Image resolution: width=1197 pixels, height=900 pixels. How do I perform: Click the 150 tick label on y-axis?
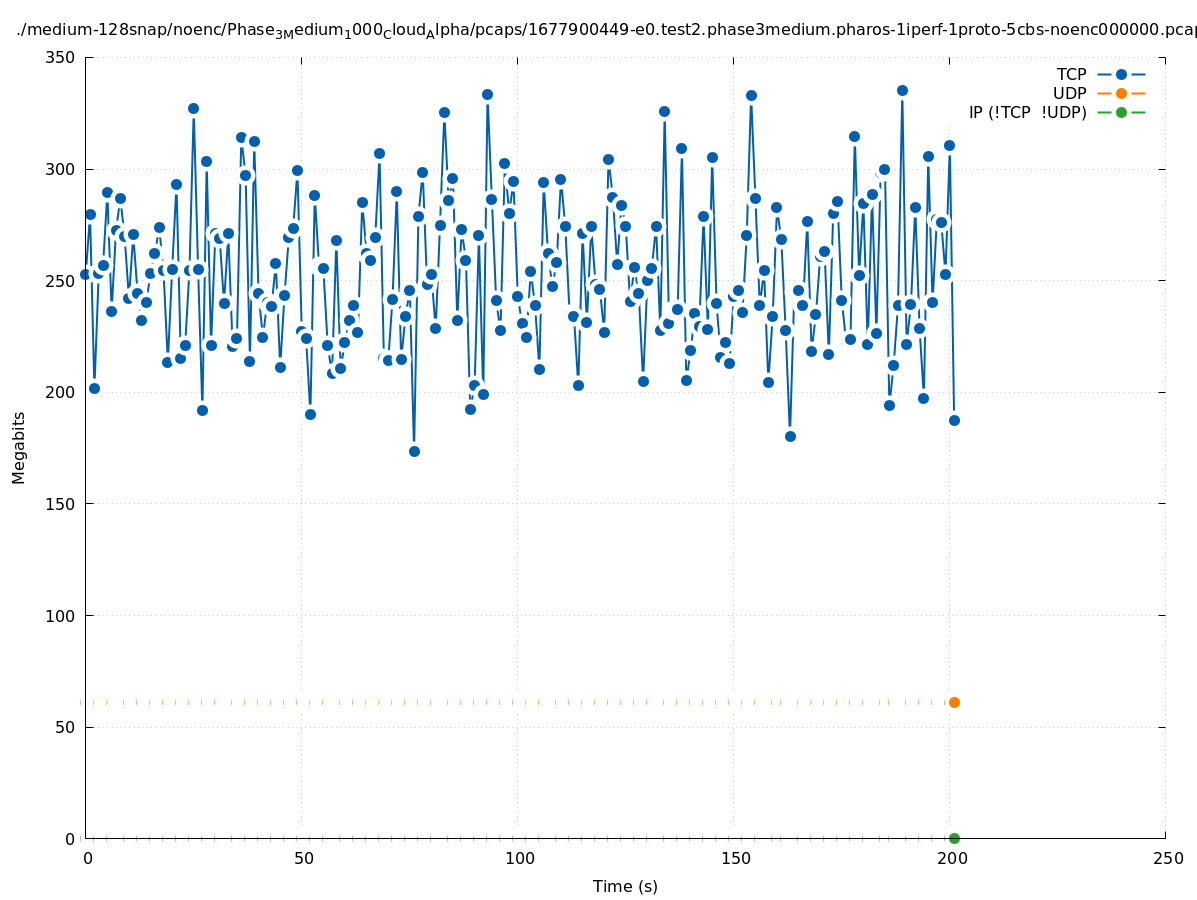click(62, 504)
